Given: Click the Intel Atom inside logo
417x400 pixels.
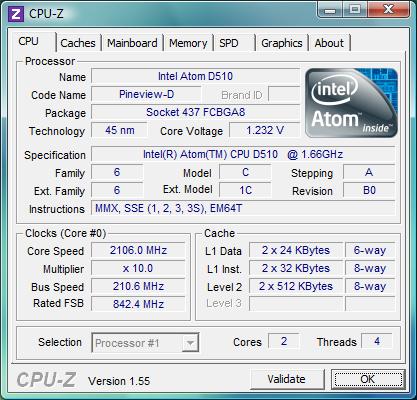Looking at the screenshot, I should [x=351, y=103].
